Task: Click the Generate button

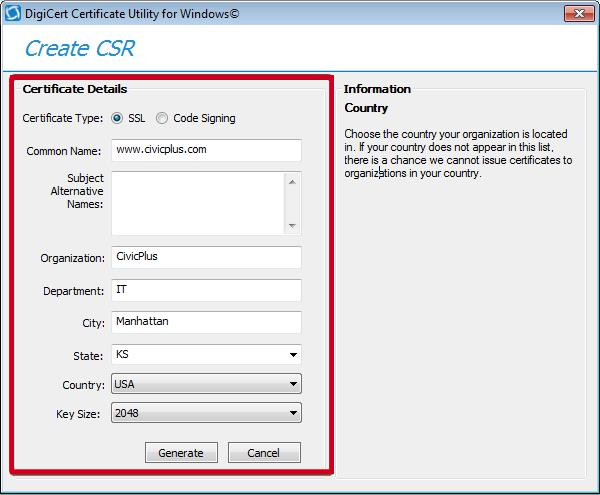Action: pos(181,453)
